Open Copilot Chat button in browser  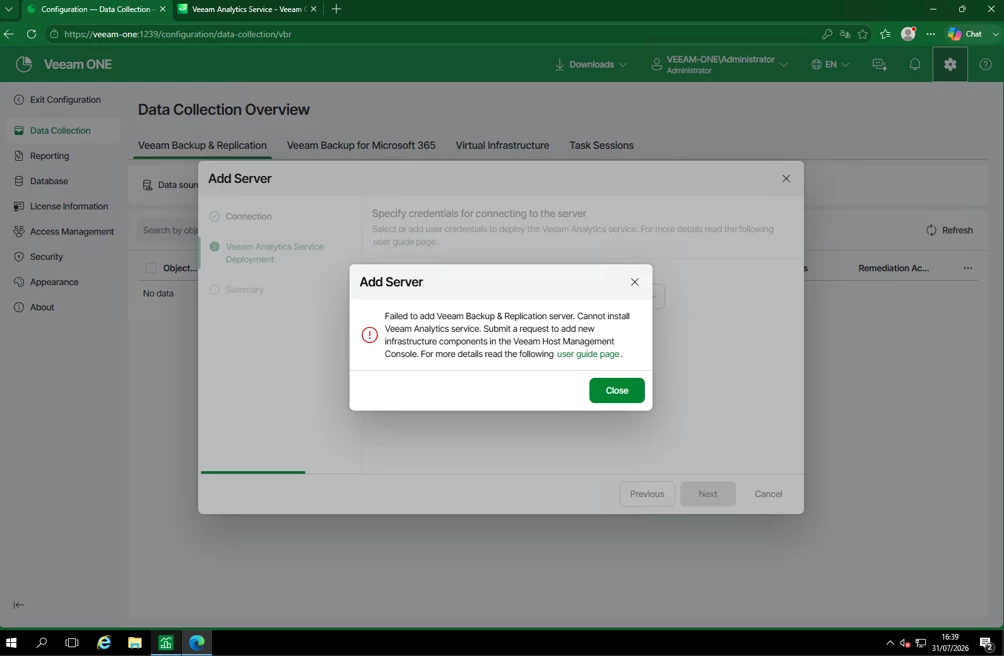(966, 34)
